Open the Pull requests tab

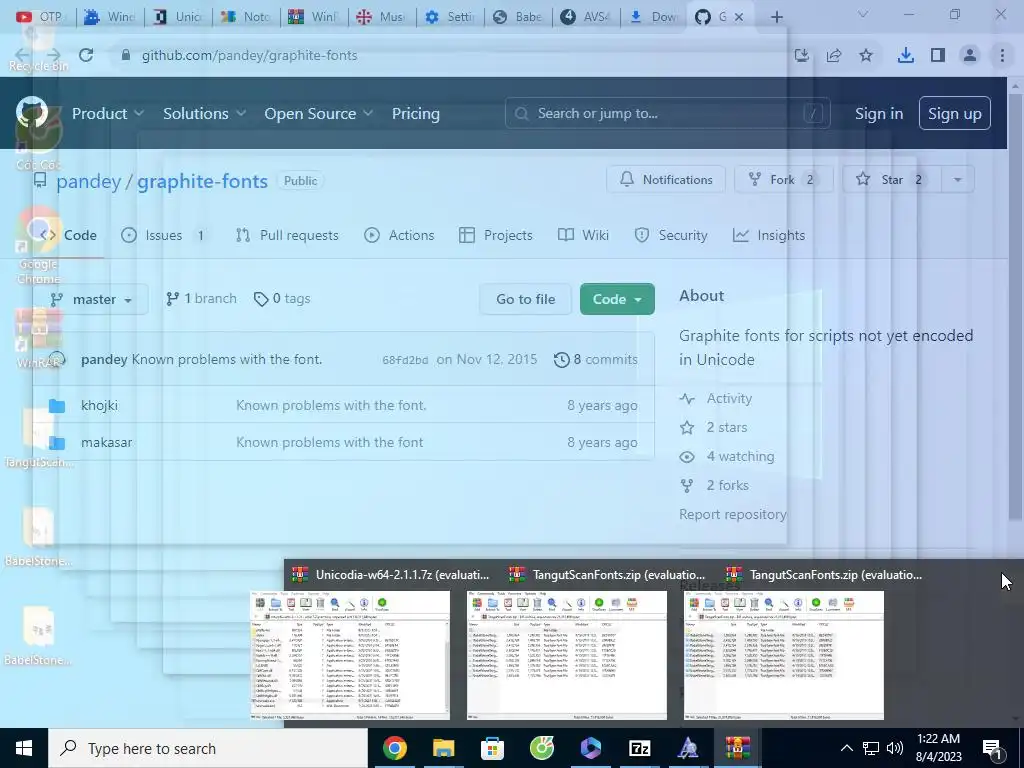[287, 235]
